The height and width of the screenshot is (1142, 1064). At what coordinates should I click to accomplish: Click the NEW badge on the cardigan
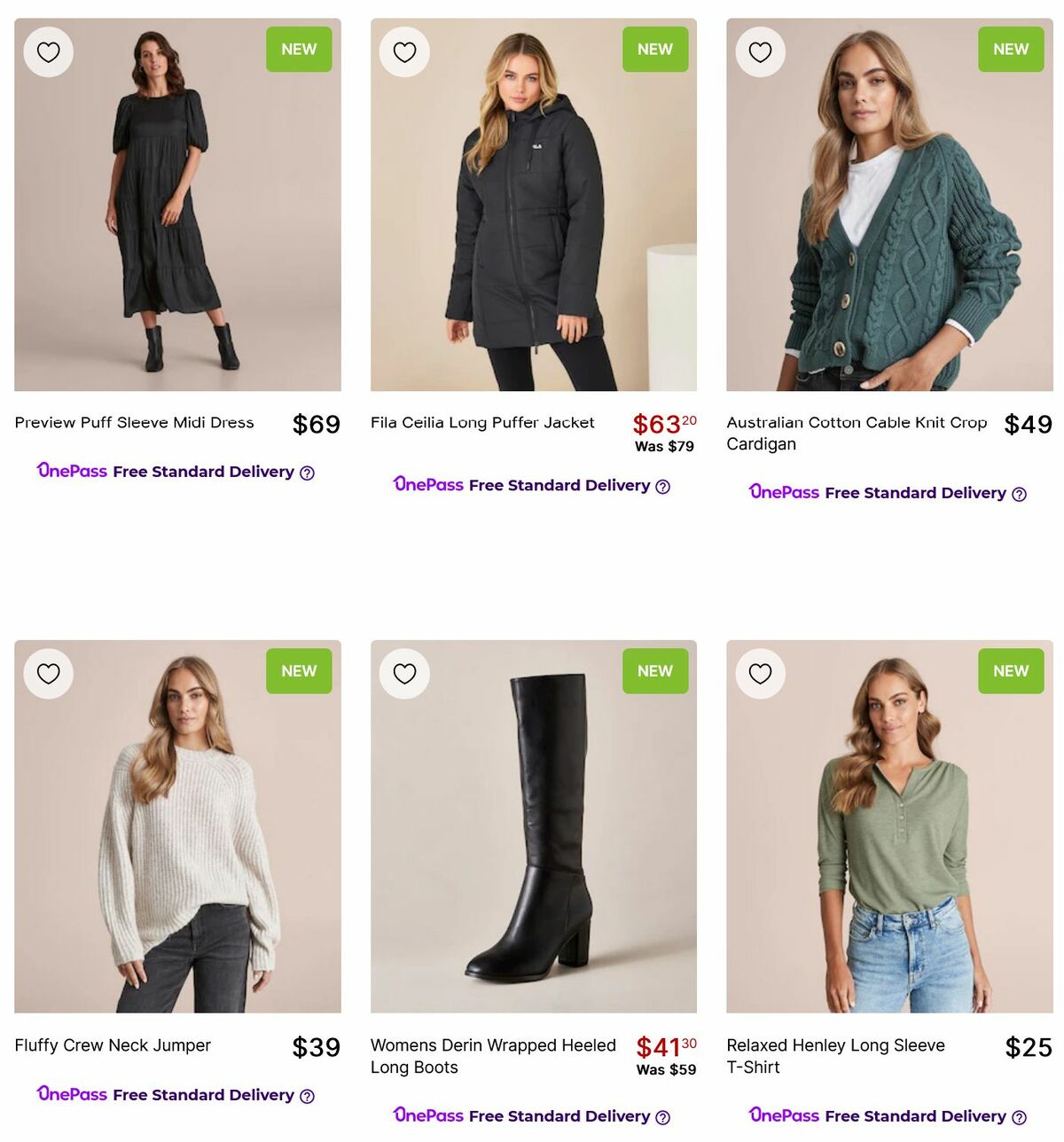pos(1011,50)
